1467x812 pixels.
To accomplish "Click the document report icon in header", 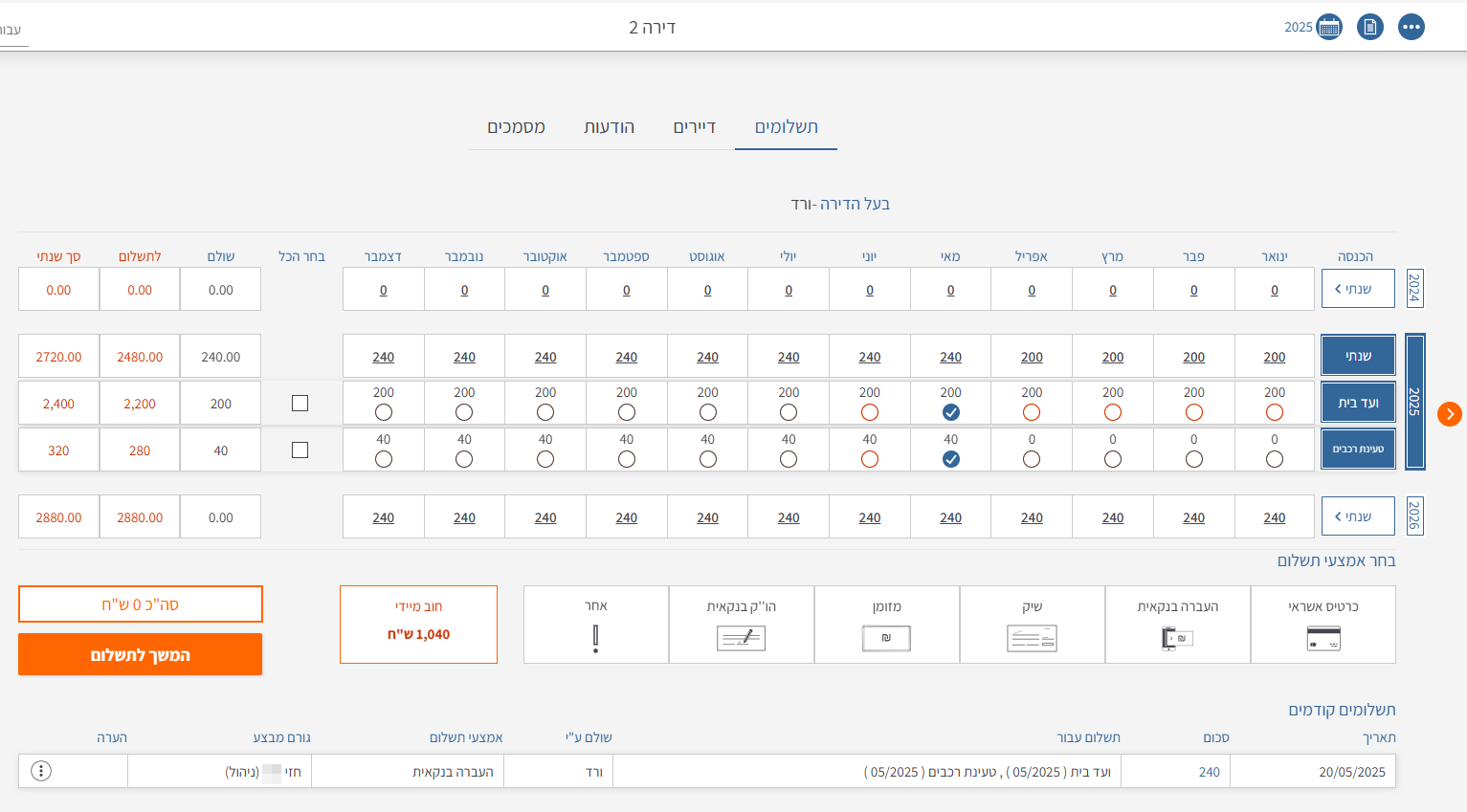I will [x=1370, y=27].
